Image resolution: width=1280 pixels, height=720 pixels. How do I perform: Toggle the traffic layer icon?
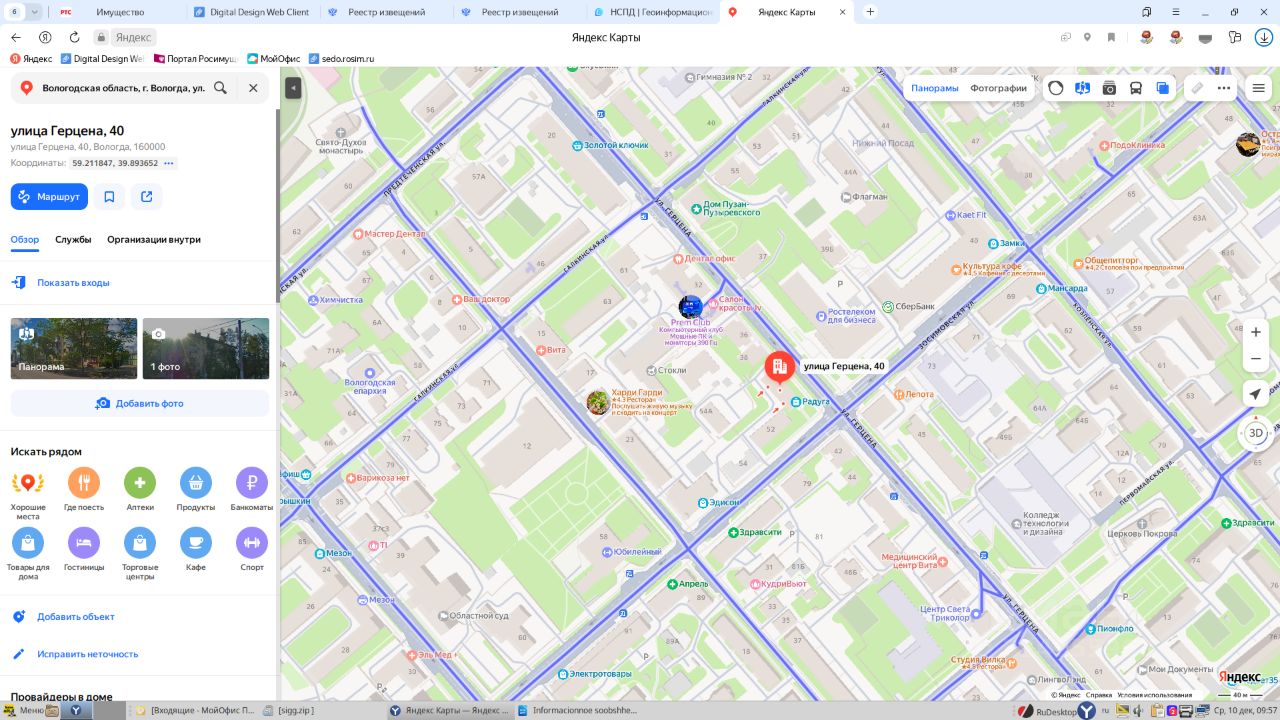coord(1056,88)
